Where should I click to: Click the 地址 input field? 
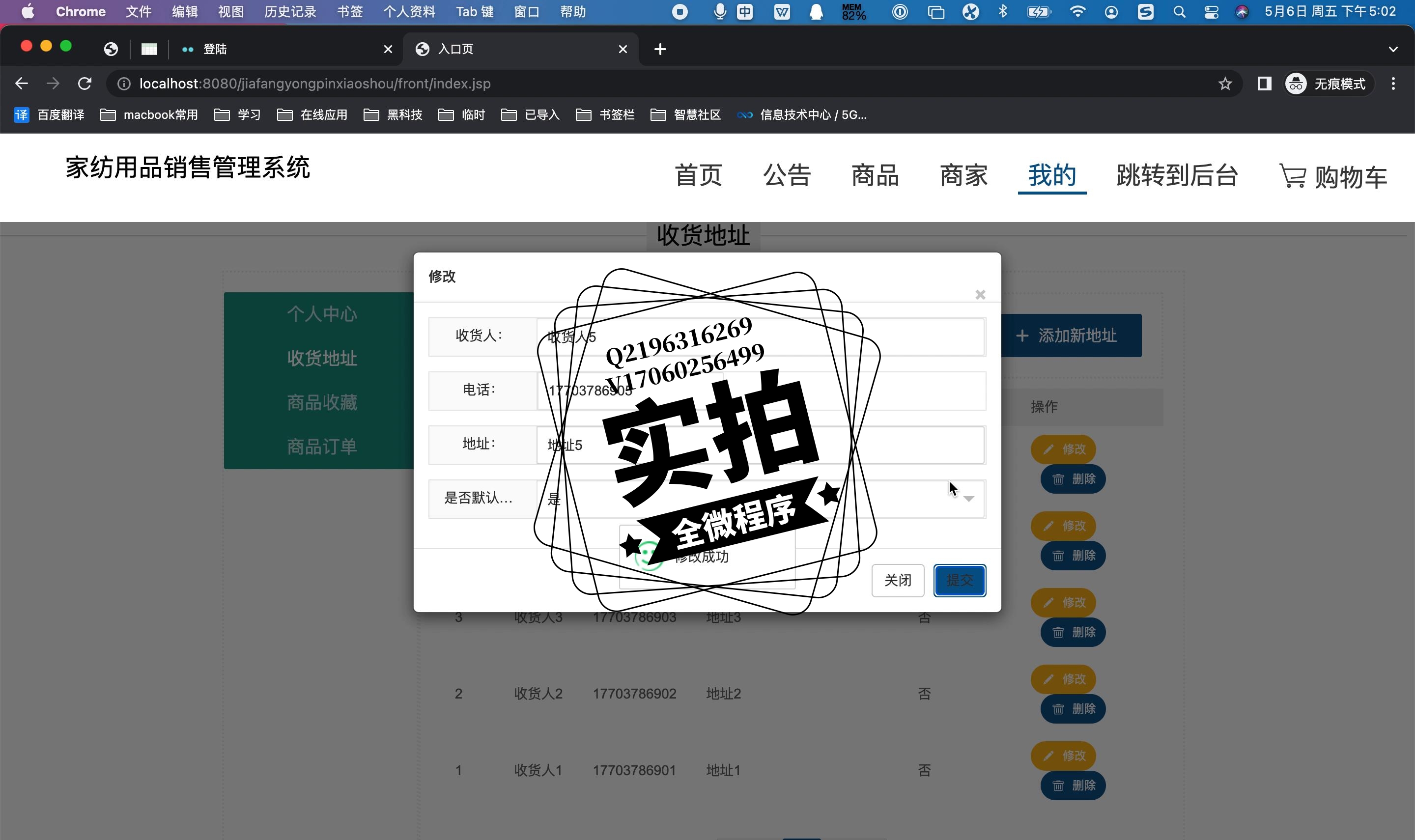[x=761, y=445]
